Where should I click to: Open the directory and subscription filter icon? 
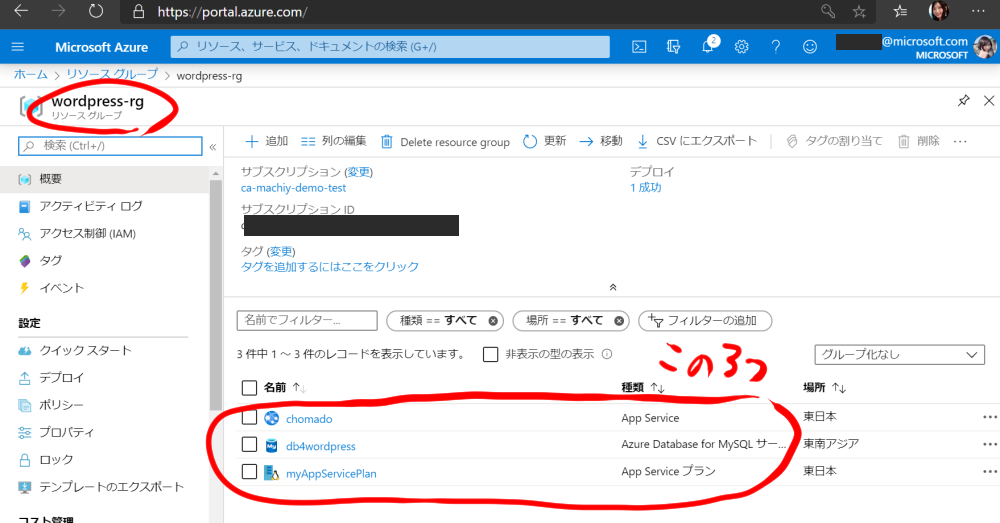[x=673, y=47]
